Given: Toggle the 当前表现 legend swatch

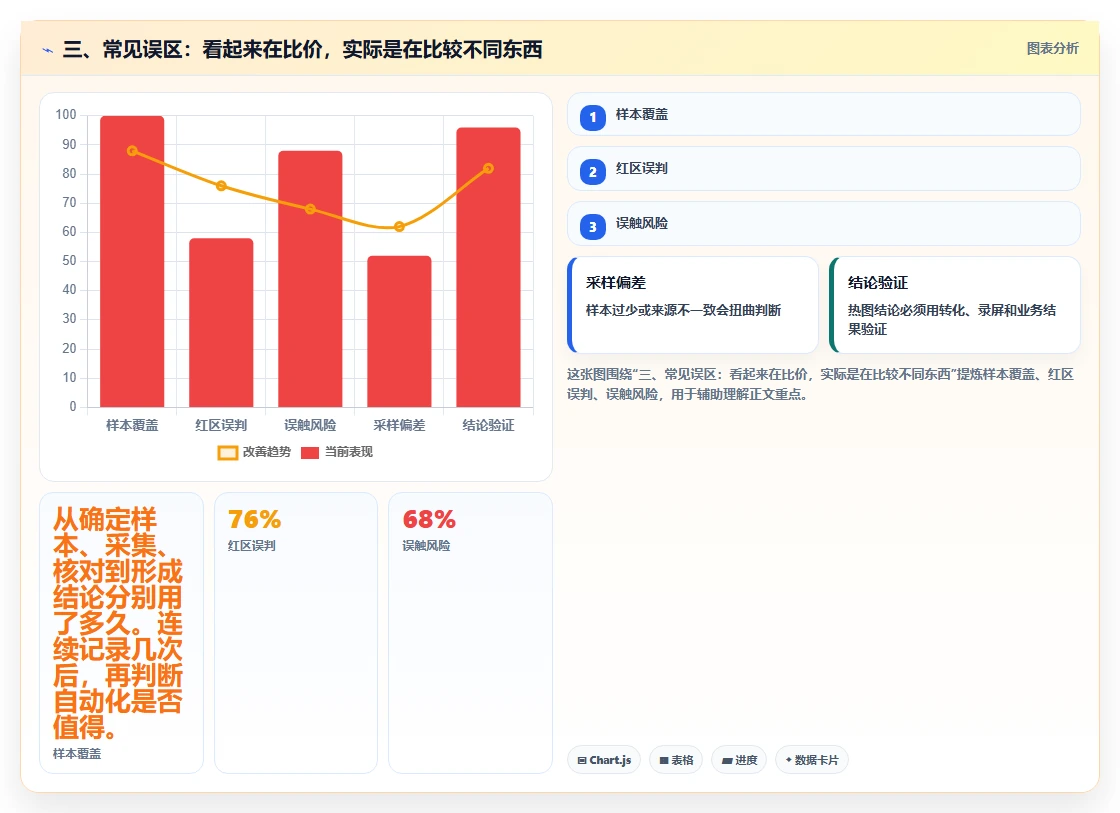Looking at the screenshot, I should (x=309, y=452).
